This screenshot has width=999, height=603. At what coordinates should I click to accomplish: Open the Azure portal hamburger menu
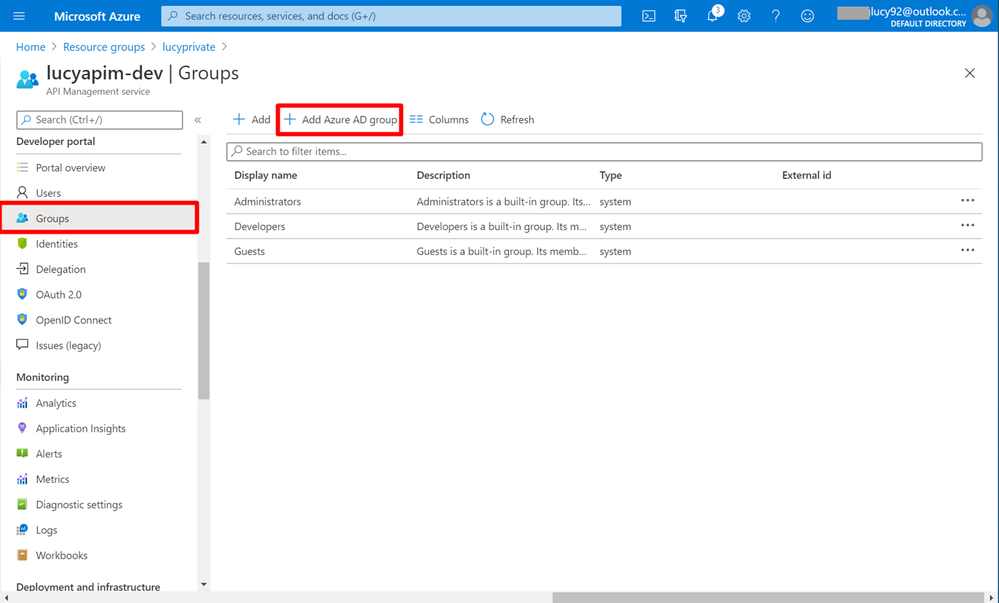(x=19, y=16)
